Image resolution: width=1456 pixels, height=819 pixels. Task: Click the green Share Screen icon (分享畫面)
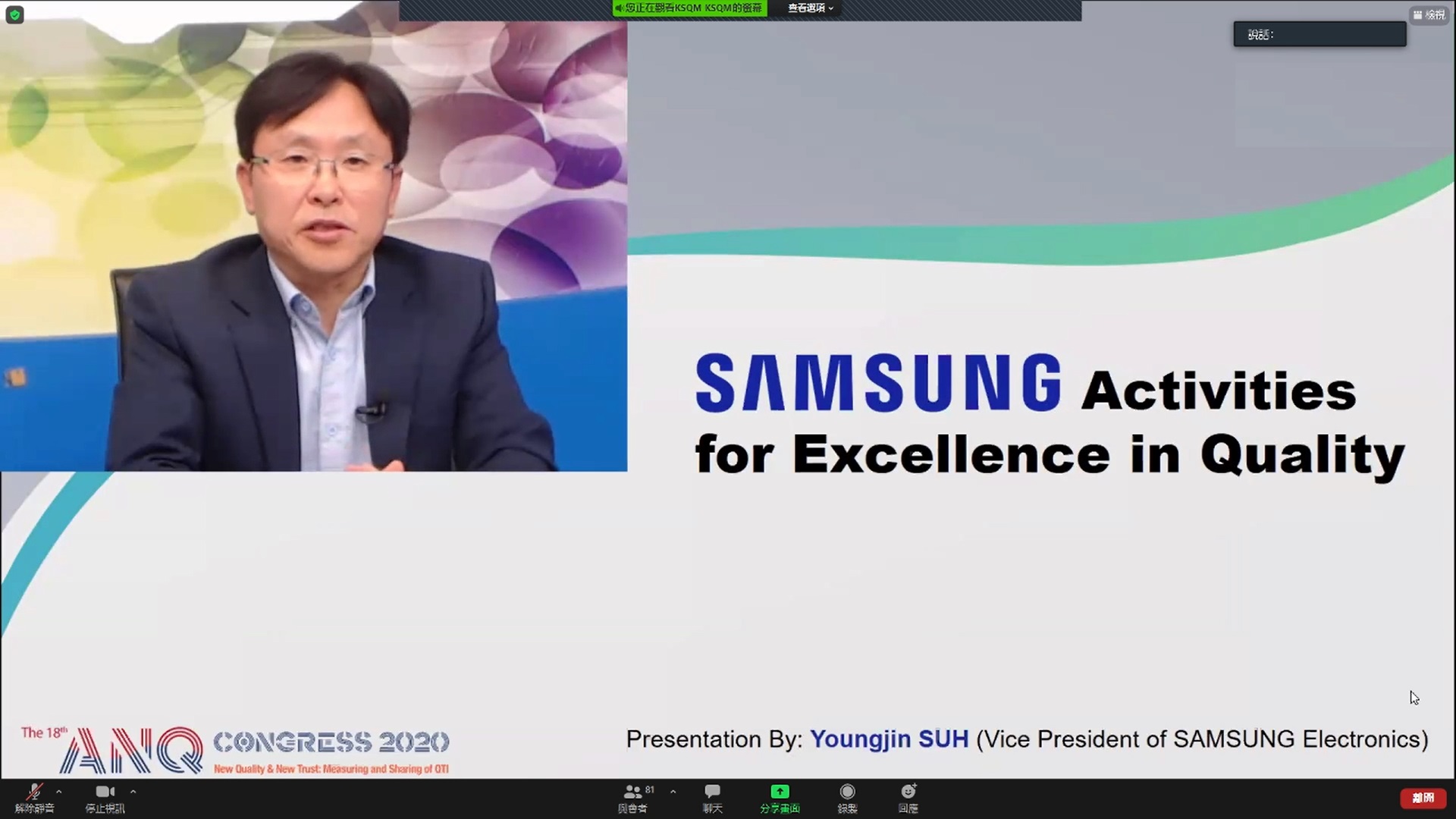coord(779,791)
